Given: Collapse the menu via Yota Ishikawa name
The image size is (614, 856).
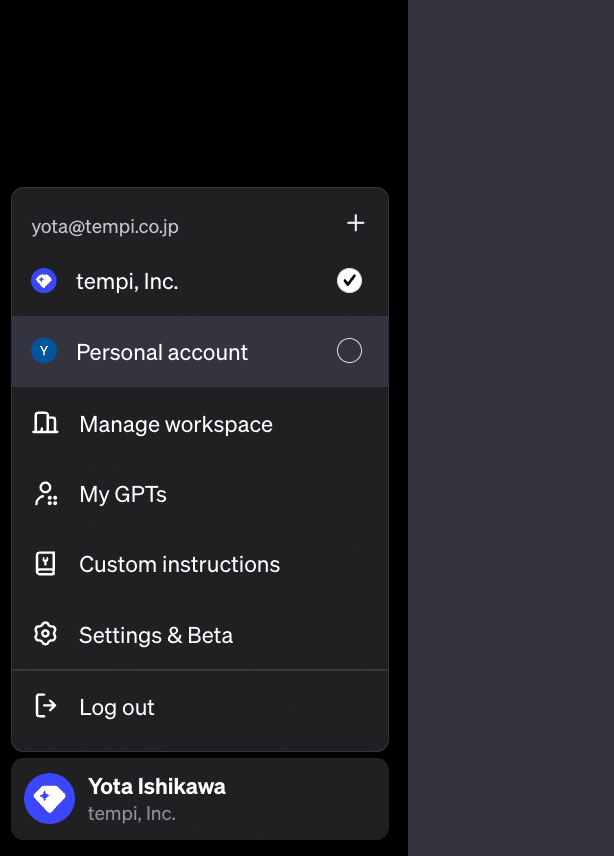Looking at the screenshot, I should [157, 786].
